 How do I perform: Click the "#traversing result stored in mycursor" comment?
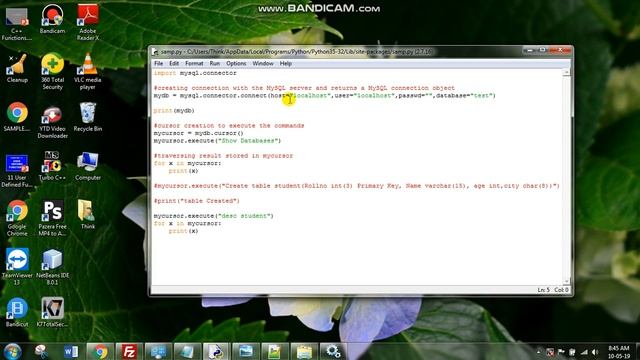tap(223, 156)
